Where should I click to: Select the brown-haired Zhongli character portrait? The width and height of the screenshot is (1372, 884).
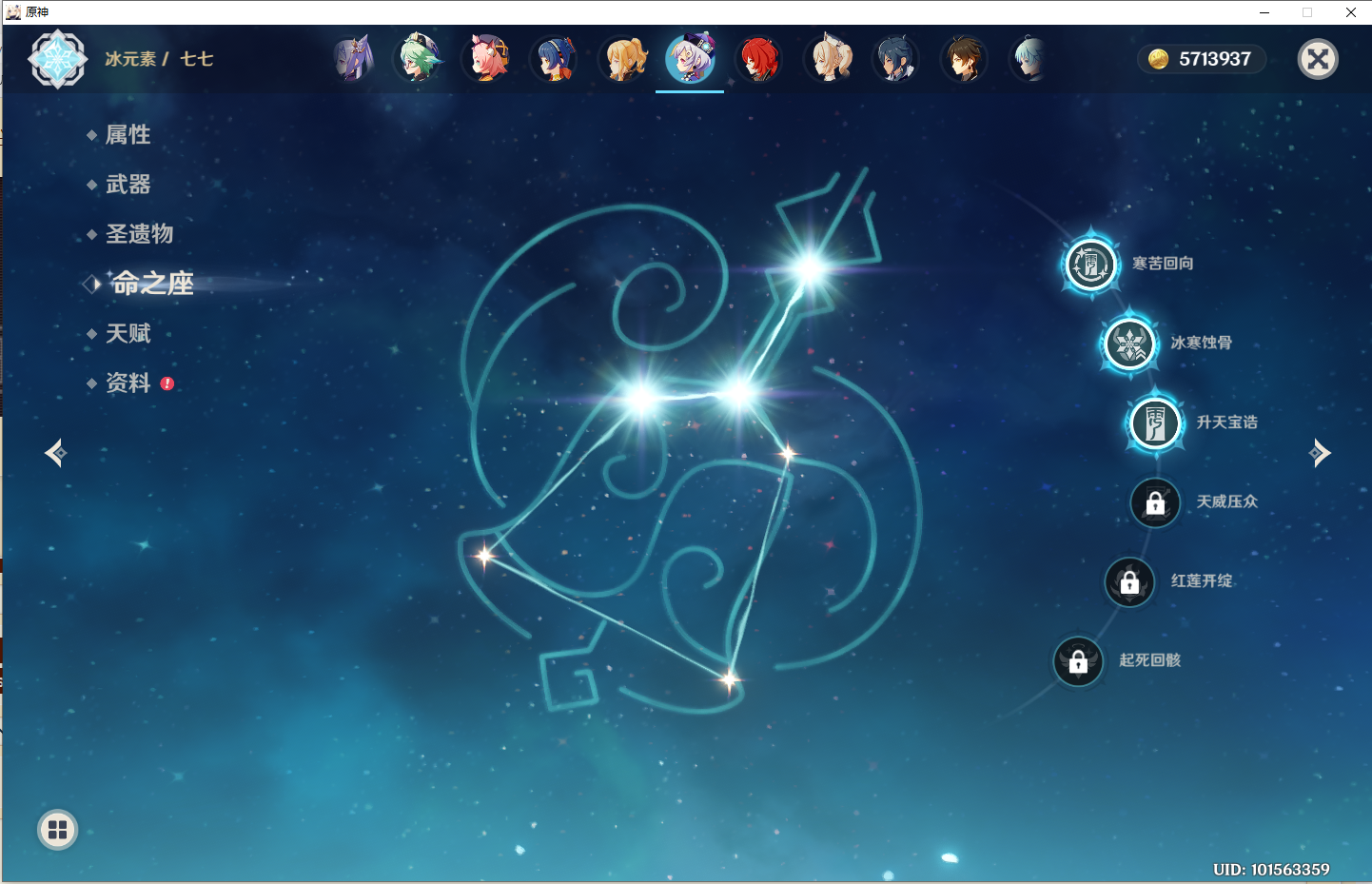[964, 59]
